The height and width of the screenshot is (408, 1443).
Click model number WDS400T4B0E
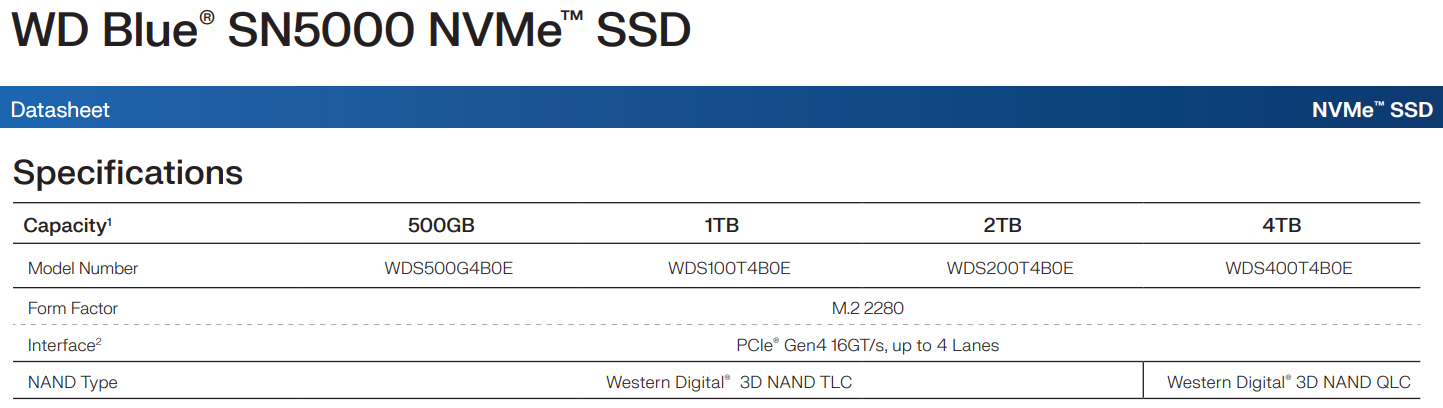point(1289,268)
